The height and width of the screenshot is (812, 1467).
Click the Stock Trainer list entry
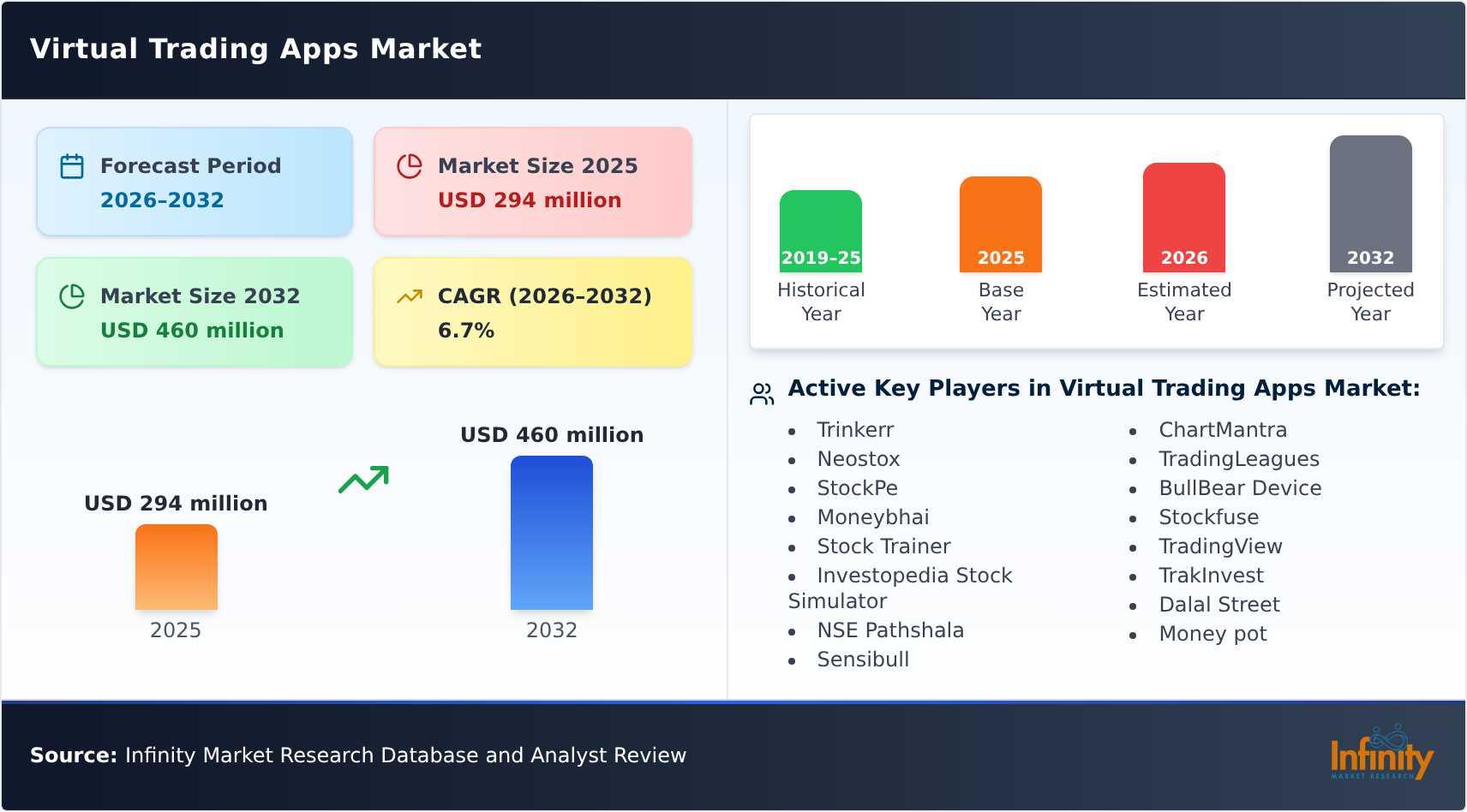[883, 546]
